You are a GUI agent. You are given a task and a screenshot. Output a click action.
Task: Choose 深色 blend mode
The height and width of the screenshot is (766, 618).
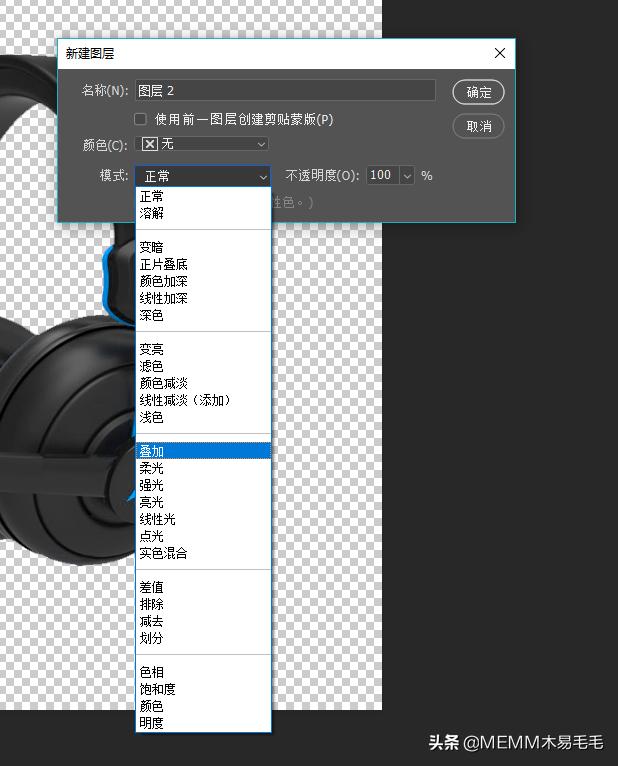[x=203, y=315]
